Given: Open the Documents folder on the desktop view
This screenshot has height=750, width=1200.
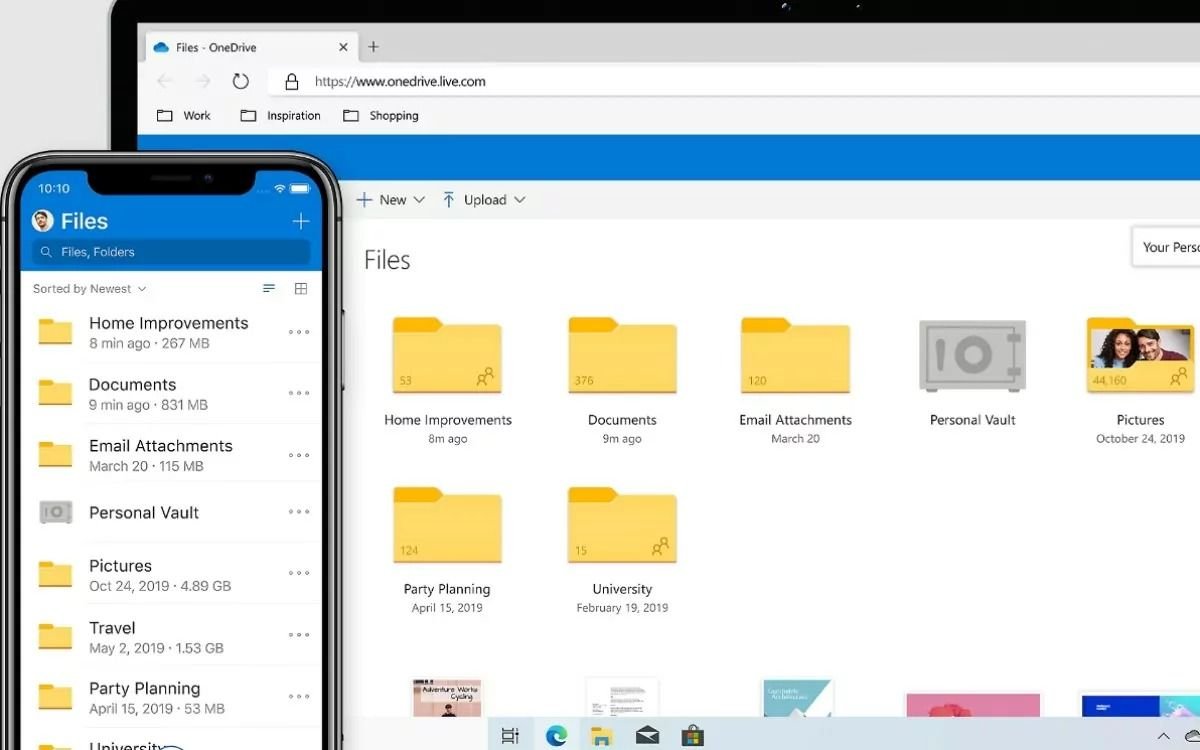Looking at the screenshot, I should [621, 355].
